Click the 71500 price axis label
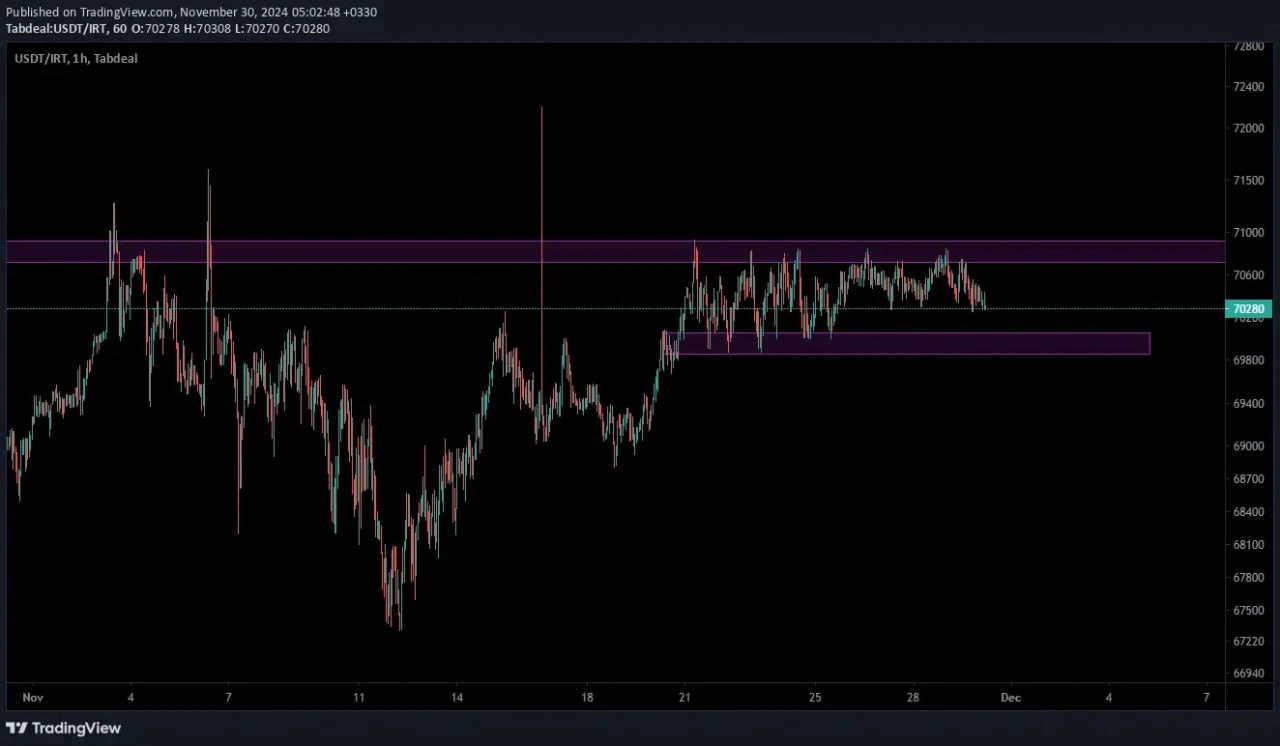Viewport: 1280px width, 746px height. point(1250,181)
